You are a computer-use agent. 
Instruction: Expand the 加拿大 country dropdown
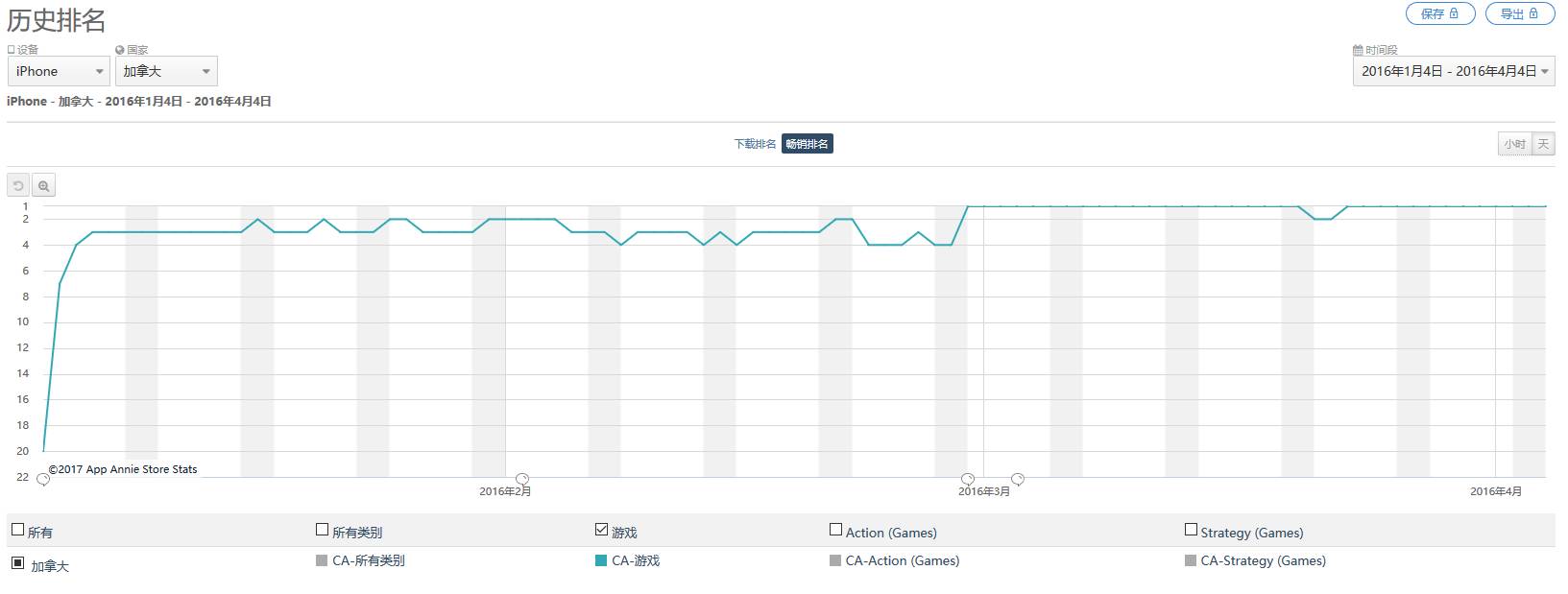pos(166,71)
